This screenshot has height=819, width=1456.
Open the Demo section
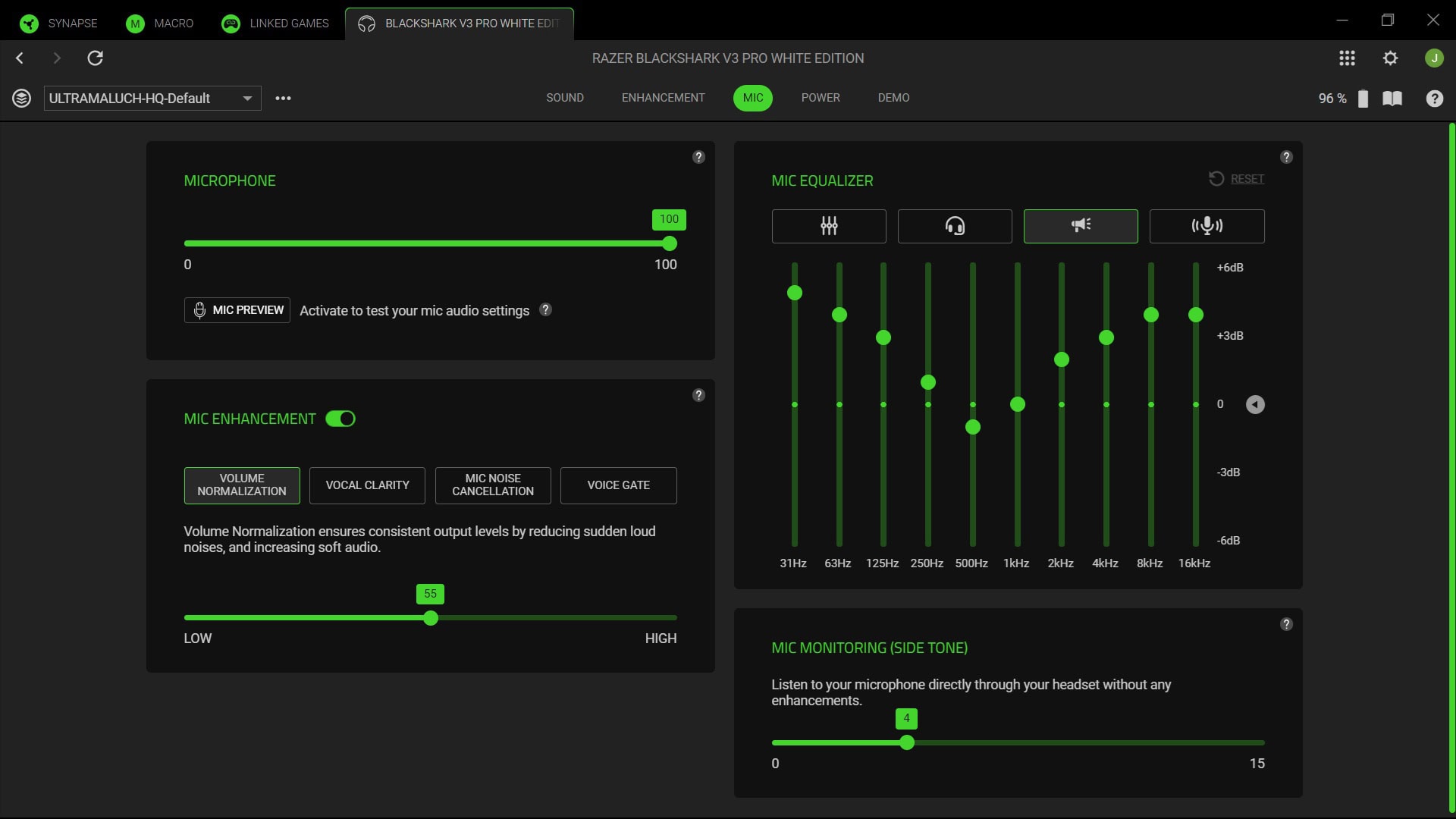click(893, 98)
